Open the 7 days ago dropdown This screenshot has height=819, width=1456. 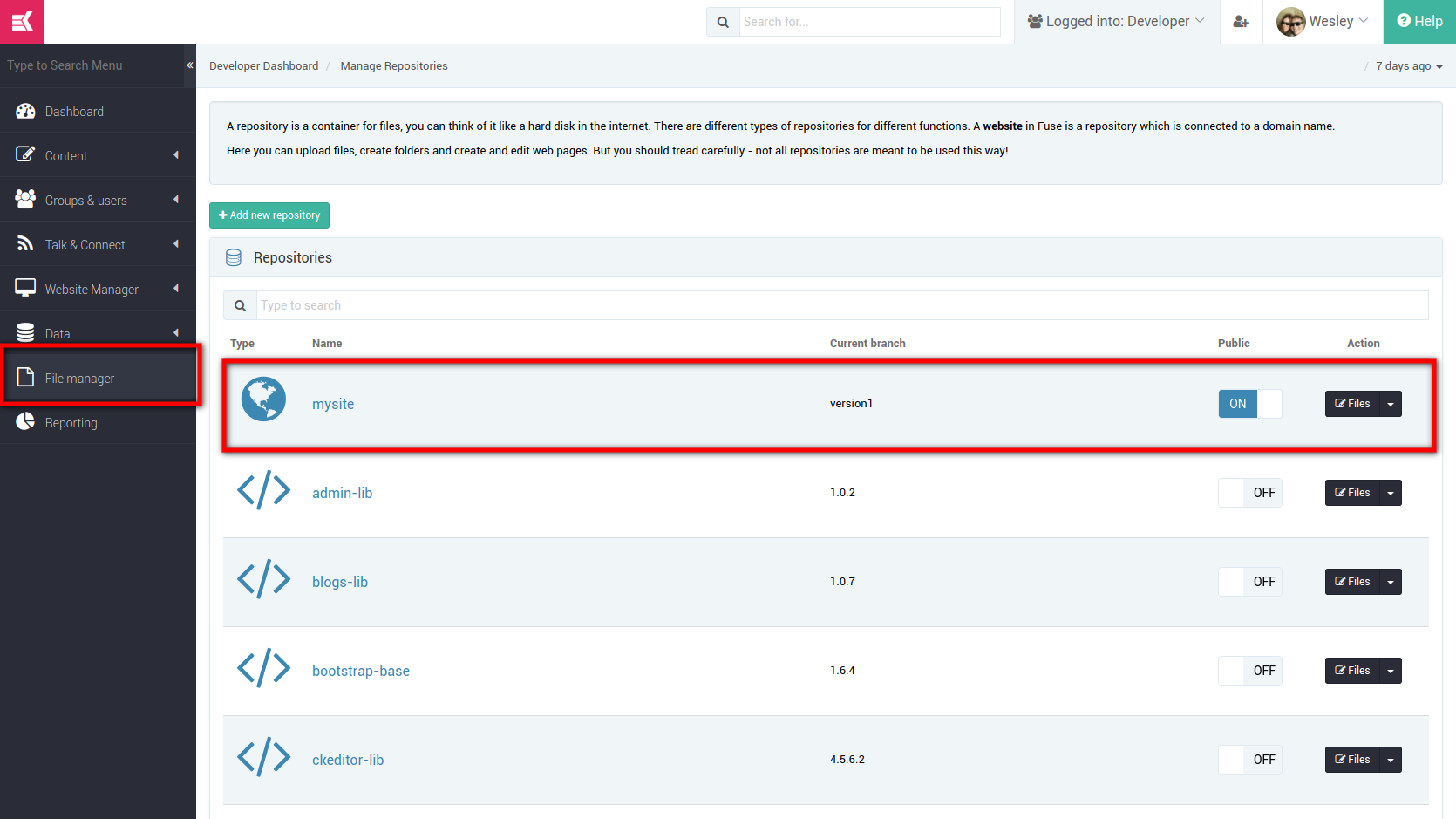[1409, 66]
